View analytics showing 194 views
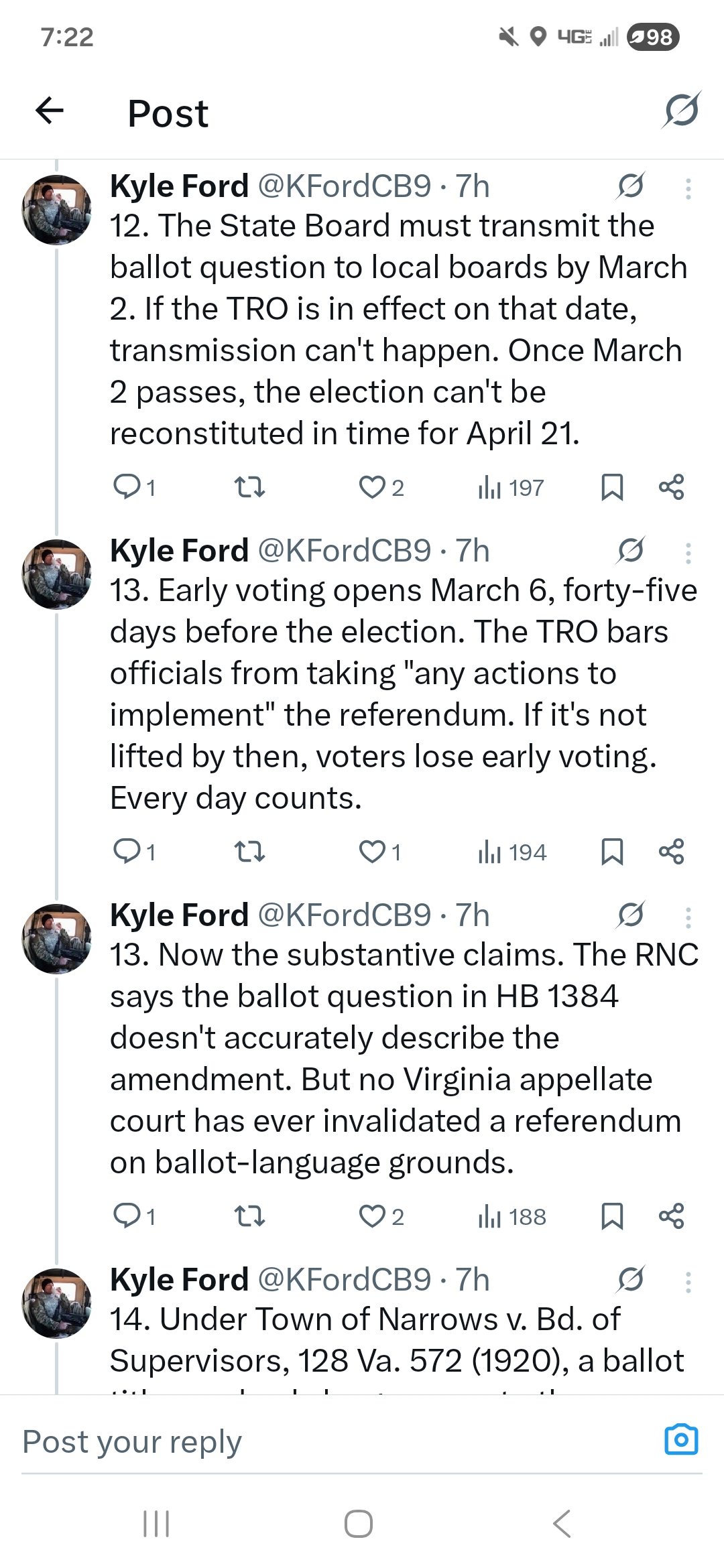The width and height of the screenshot is (724, 1568). [513, 852]
